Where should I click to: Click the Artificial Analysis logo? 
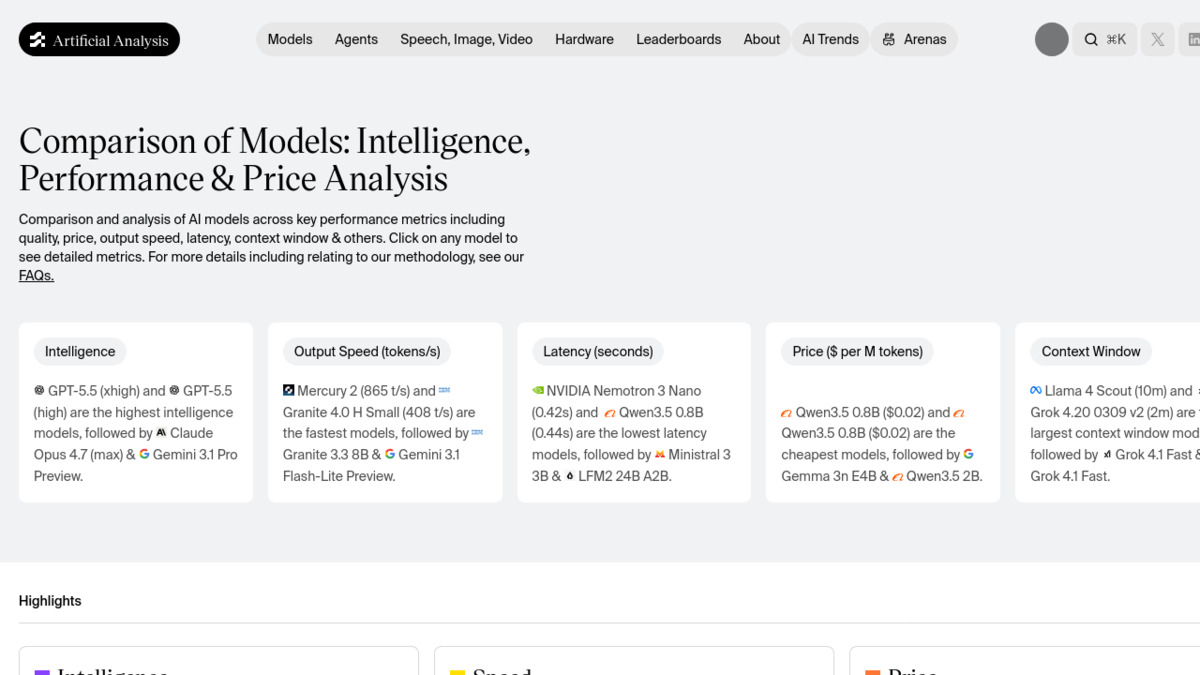pos(99,40)
